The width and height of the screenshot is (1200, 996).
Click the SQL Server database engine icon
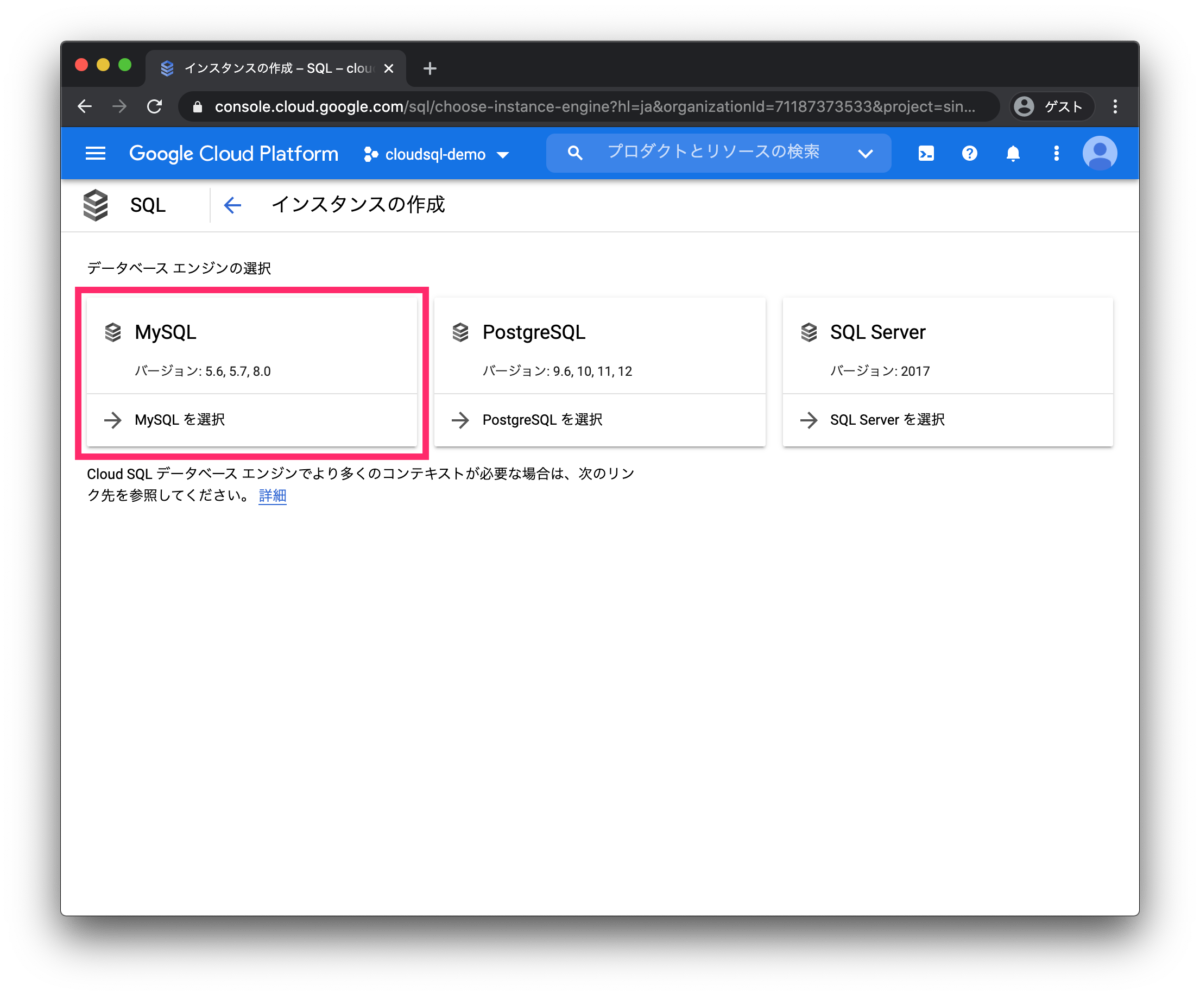tap(808, 331)
